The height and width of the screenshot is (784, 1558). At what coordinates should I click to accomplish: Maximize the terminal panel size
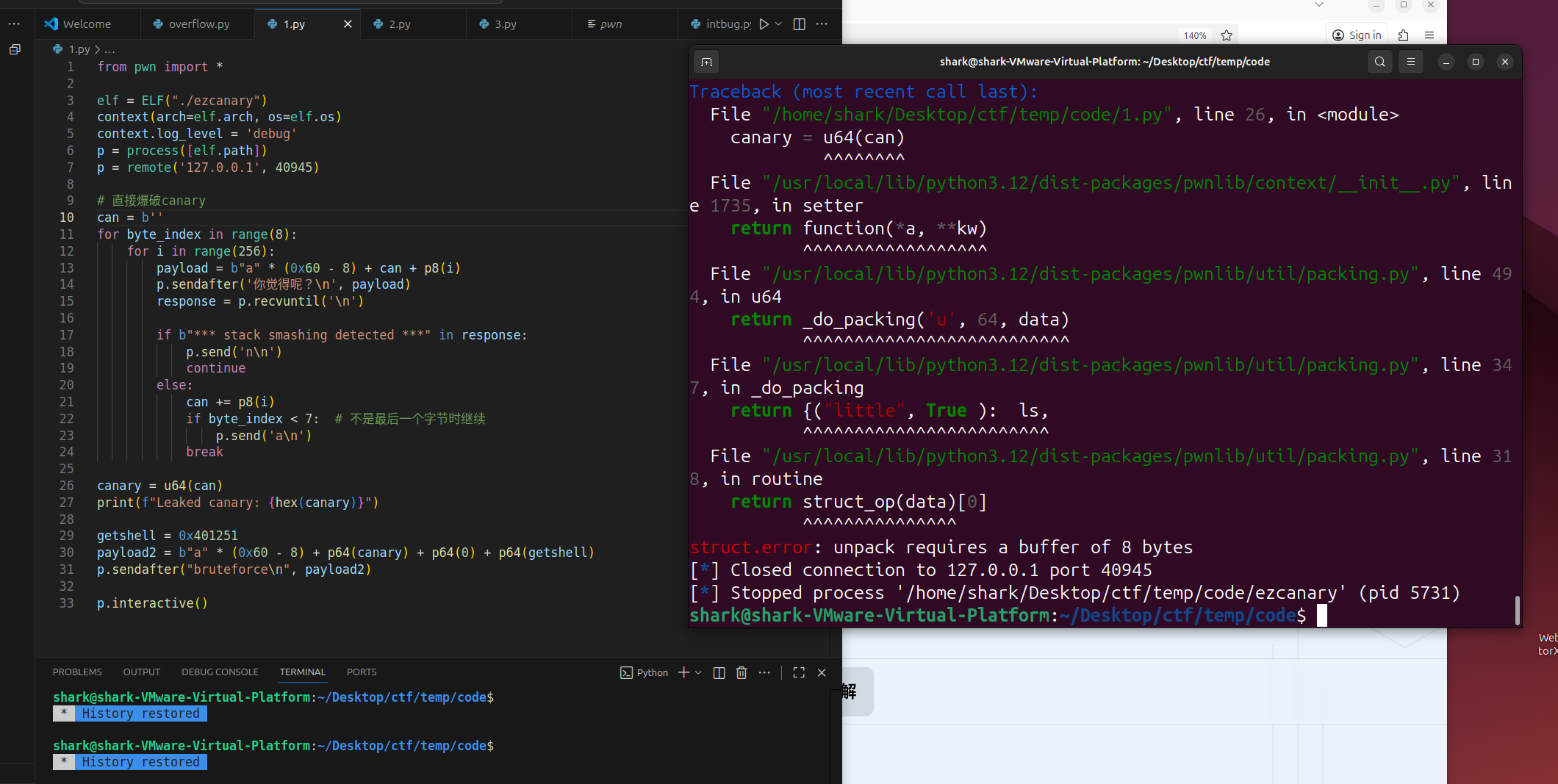coord(799,672)
